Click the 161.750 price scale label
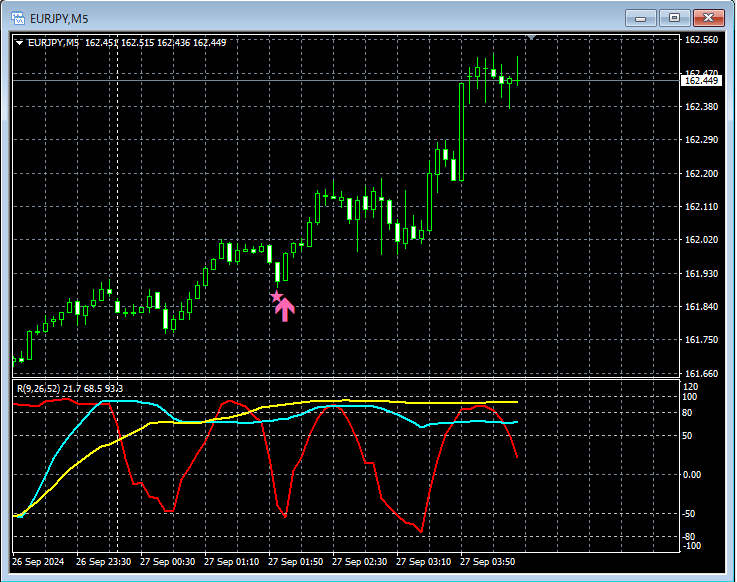 [701, 340]
